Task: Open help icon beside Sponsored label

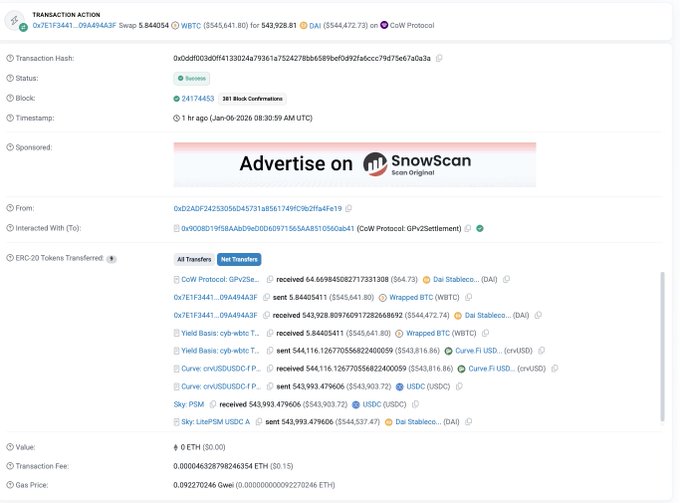Action: click(x=10, y=147)
